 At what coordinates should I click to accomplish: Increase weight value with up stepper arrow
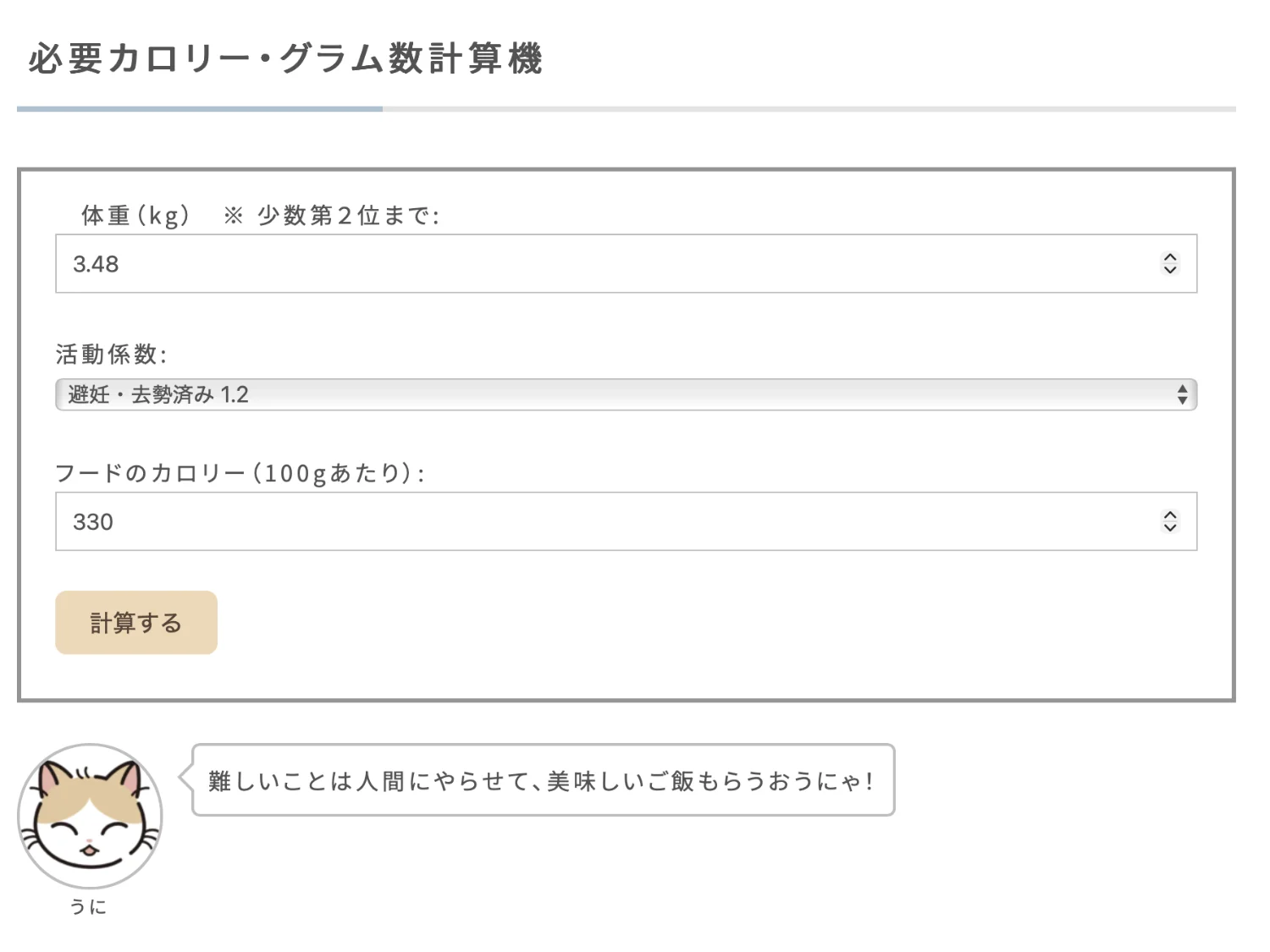[1170, 257]
